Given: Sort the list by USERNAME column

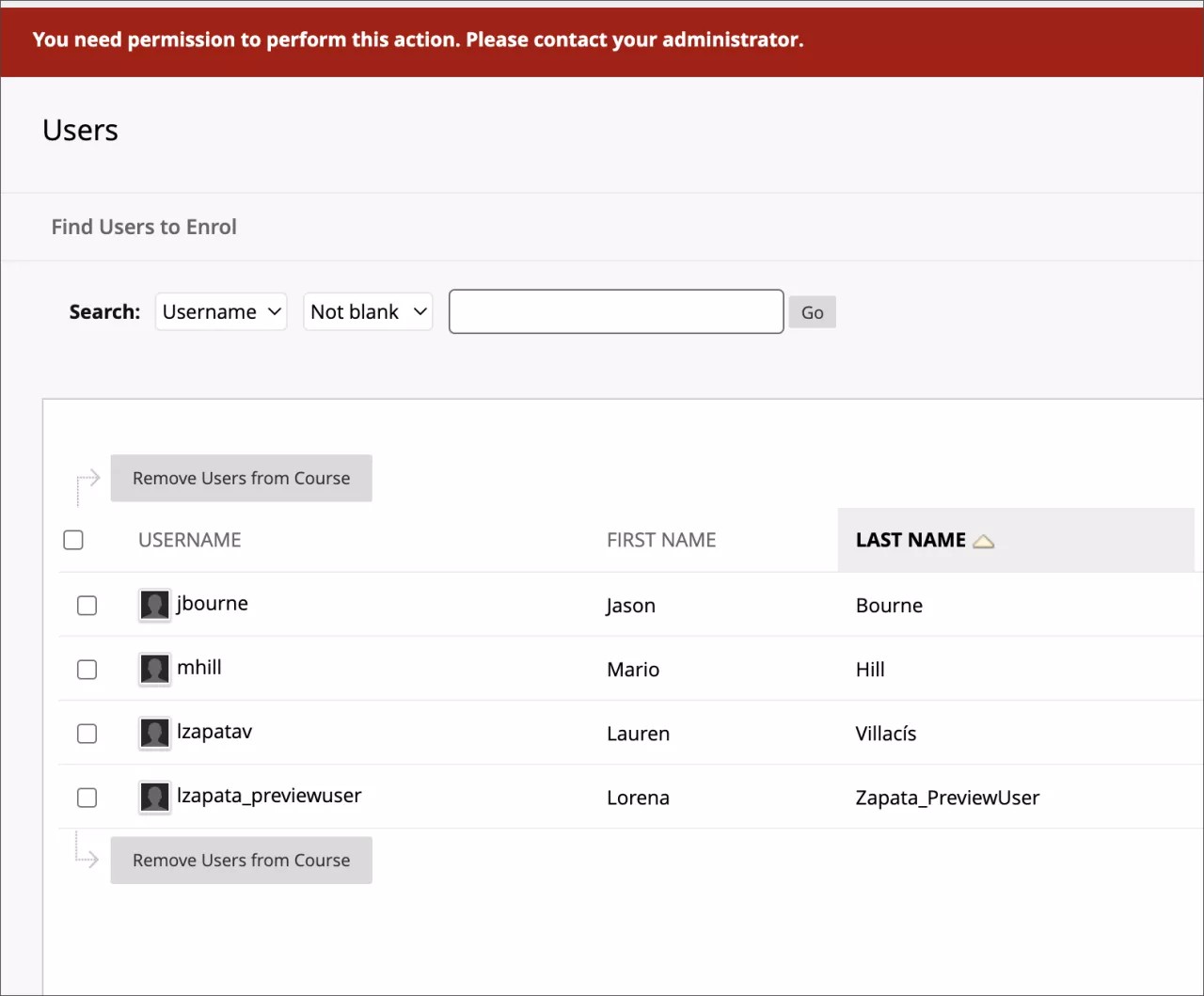Looking at the screenshot, I should click(189, 540).
